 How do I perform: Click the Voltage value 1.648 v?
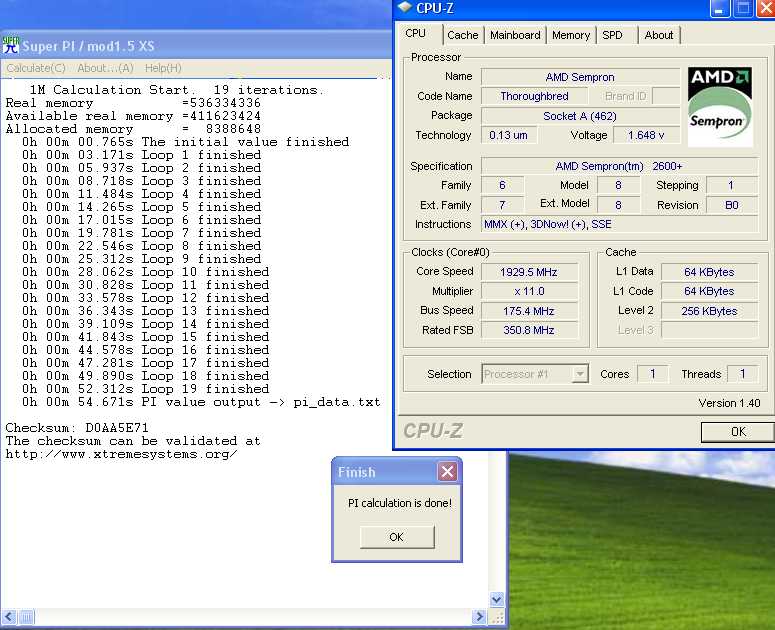[x=646, y=135]
